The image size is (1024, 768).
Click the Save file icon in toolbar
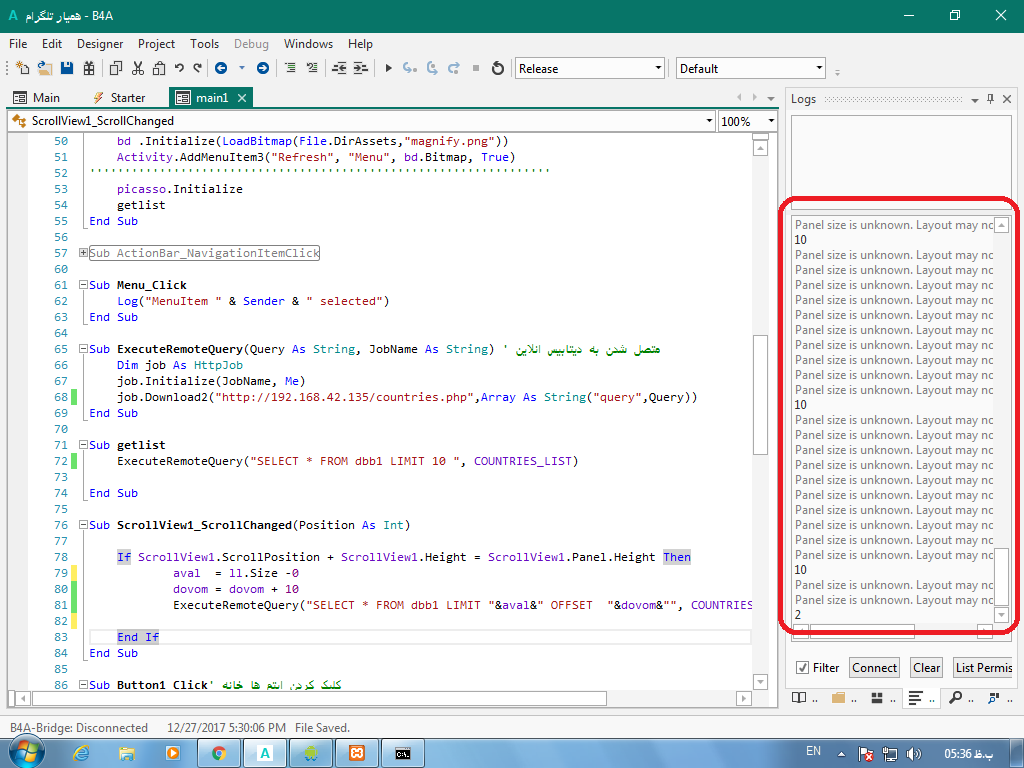tap(67, 68)
